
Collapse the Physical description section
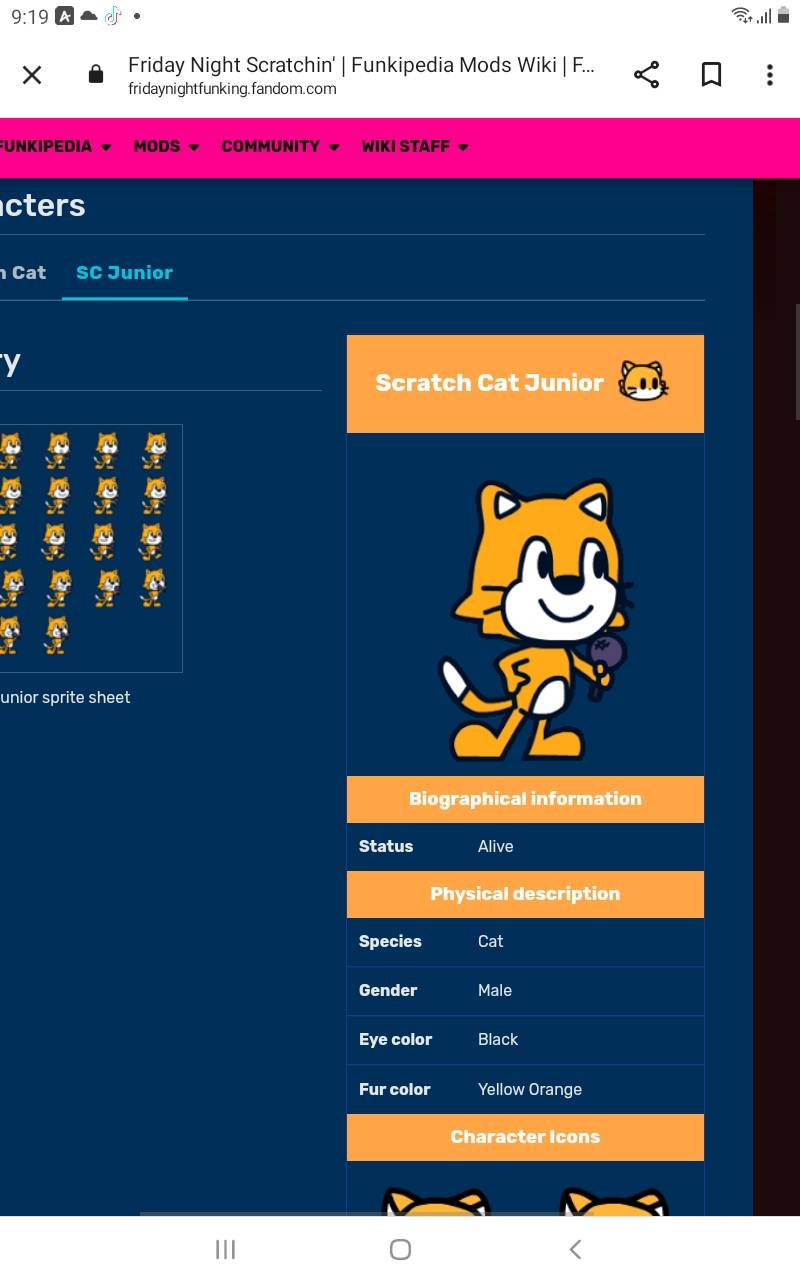tap(525, 894)
